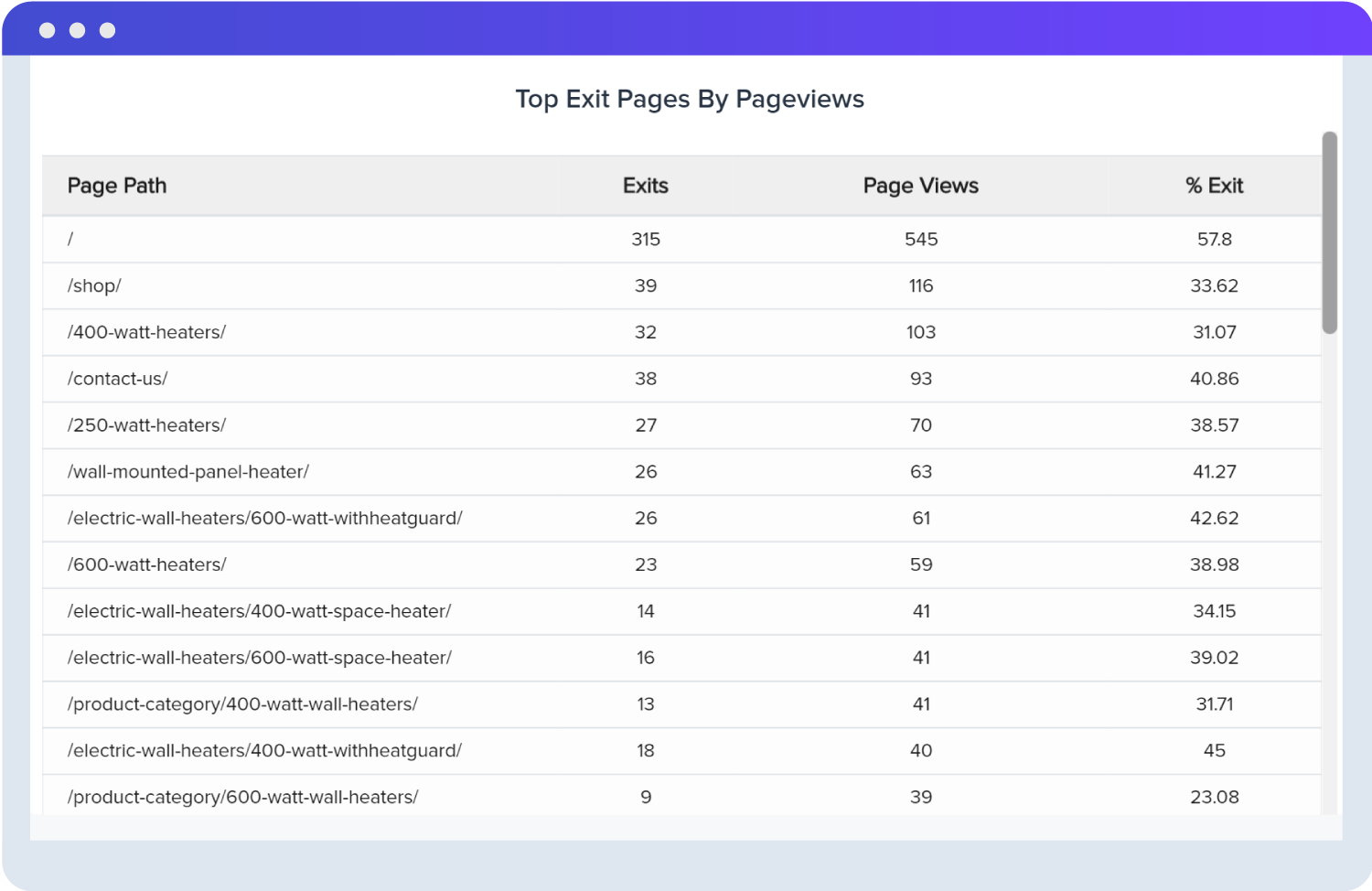The image size is (1372, 891).
Task: Click the Exits value 23
Action: 646,564
